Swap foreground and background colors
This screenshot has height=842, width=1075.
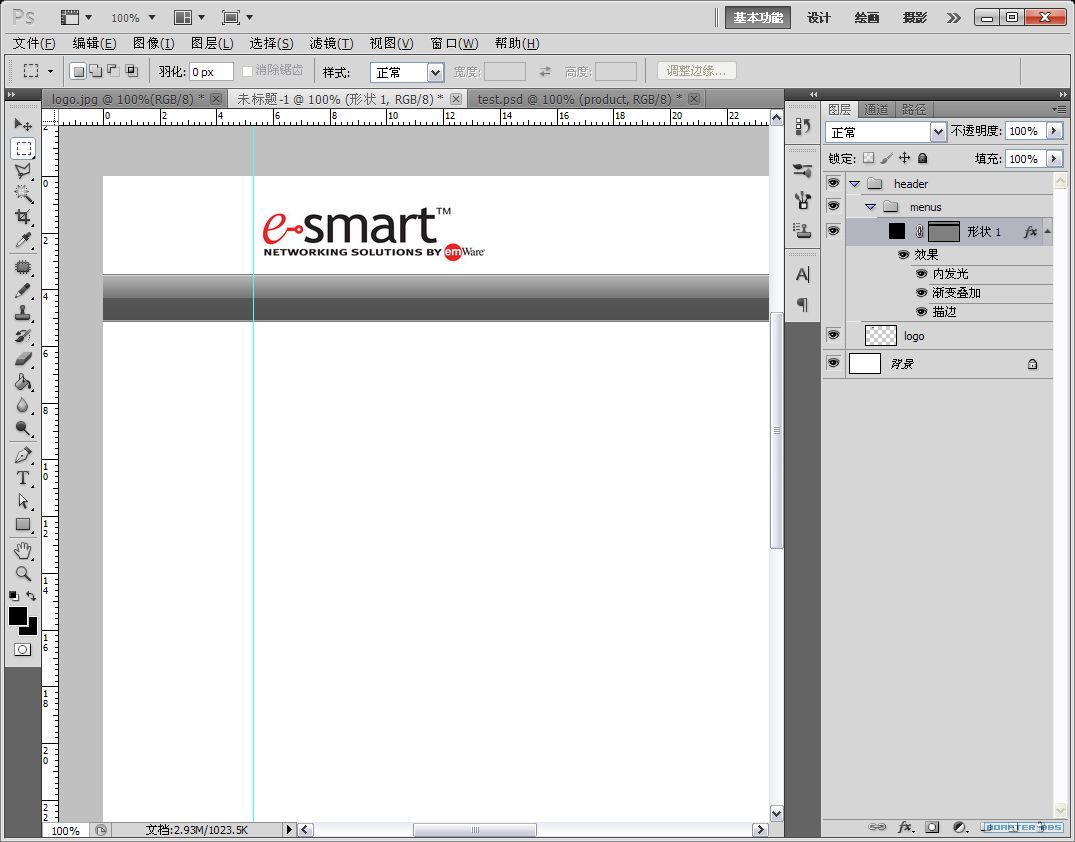coord(31,596)
